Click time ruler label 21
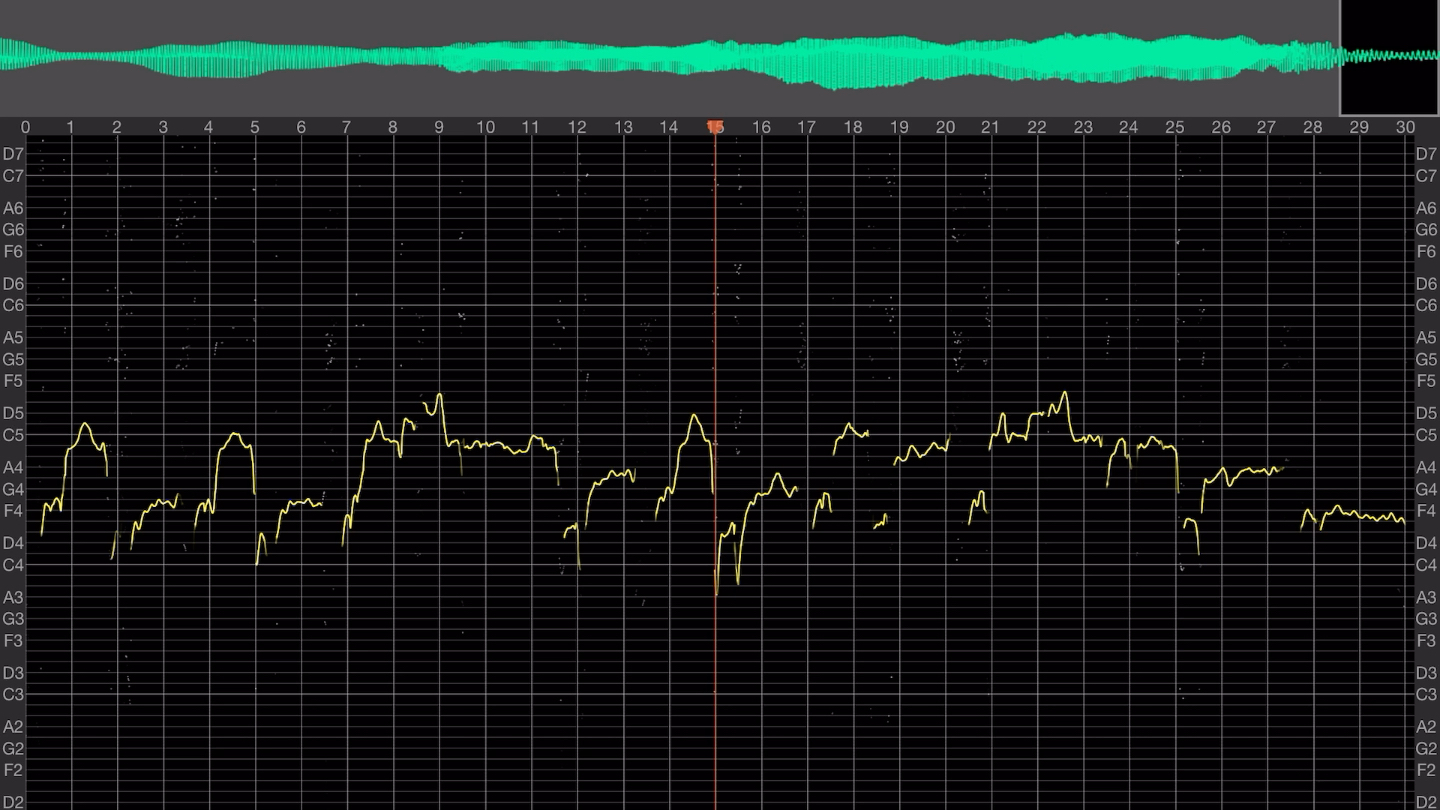The width and height of the screenshot is (1440, 810). 991,127
